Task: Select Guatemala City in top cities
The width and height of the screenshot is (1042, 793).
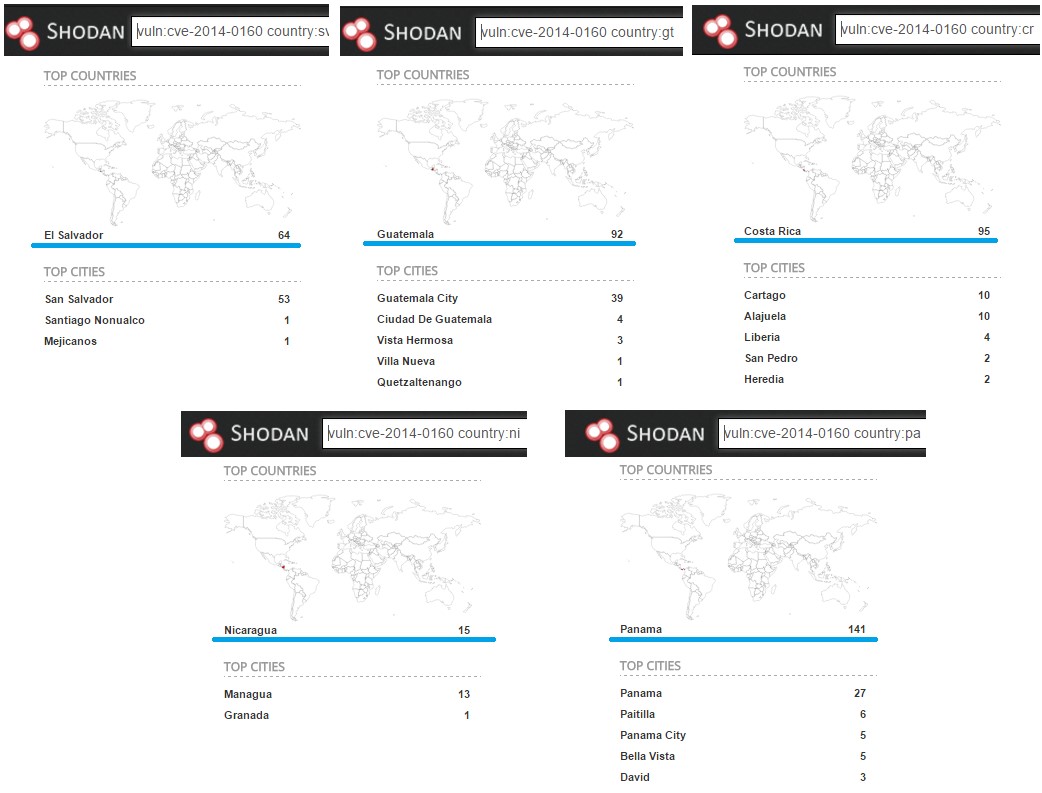Action: click(x=417, y=298)
